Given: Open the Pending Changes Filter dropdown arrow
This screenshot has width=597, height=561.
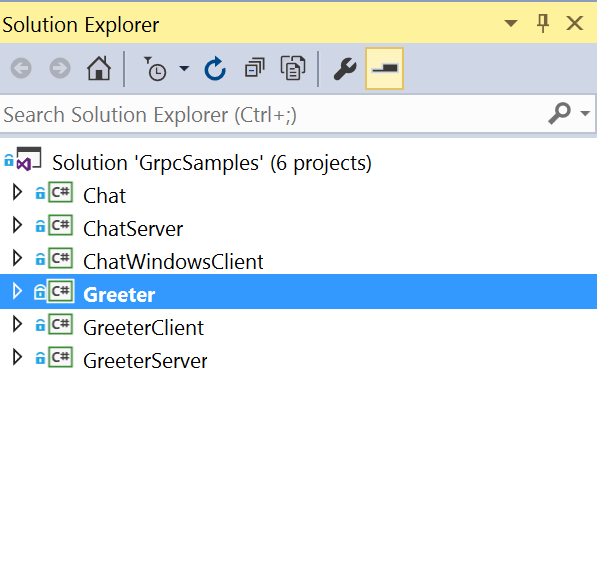Looking at the screenshot, I should (184, 69).
